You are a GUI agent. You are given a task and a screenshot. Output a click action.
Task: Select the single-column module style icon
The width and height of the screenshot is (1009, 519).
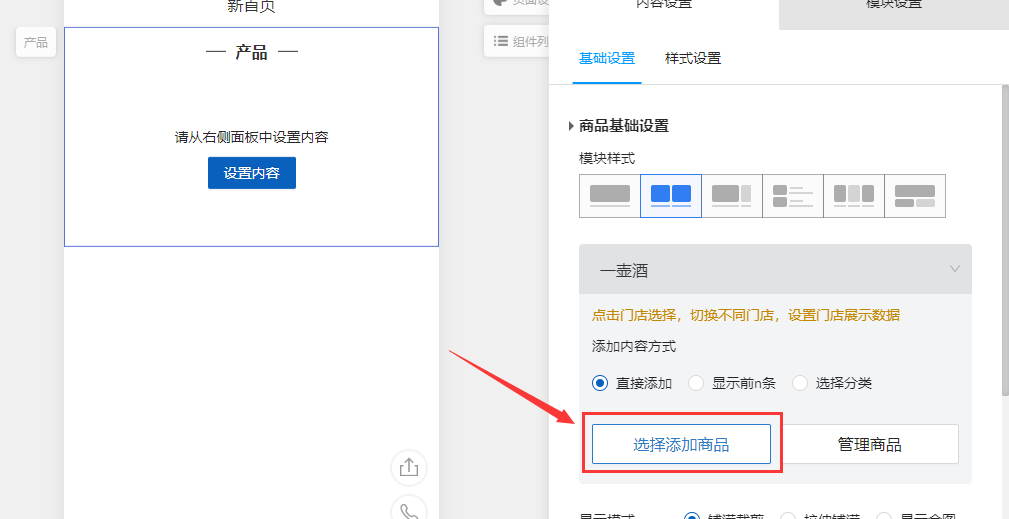(x=610, y=196)
